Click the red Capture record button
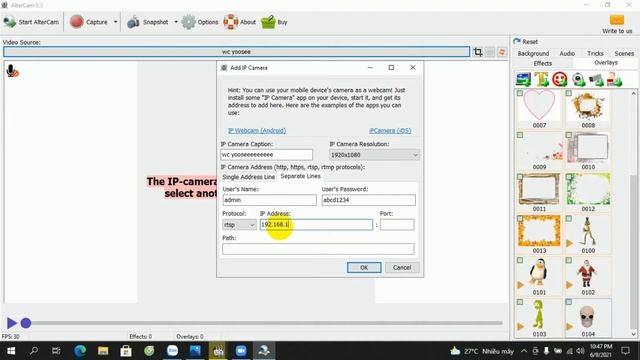 76,22
